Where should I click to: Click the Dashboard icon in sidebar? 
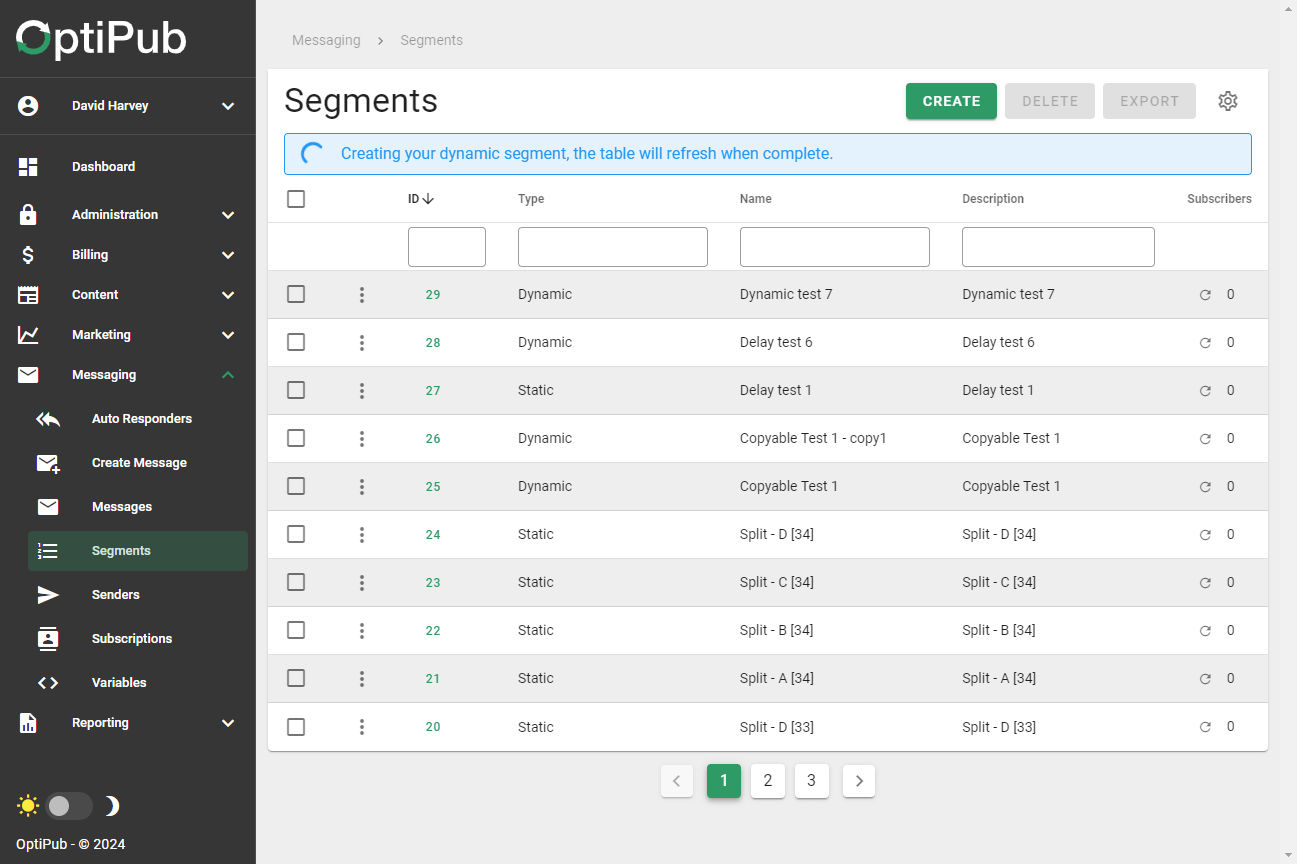pyautogui.click(x=28, y=167)
